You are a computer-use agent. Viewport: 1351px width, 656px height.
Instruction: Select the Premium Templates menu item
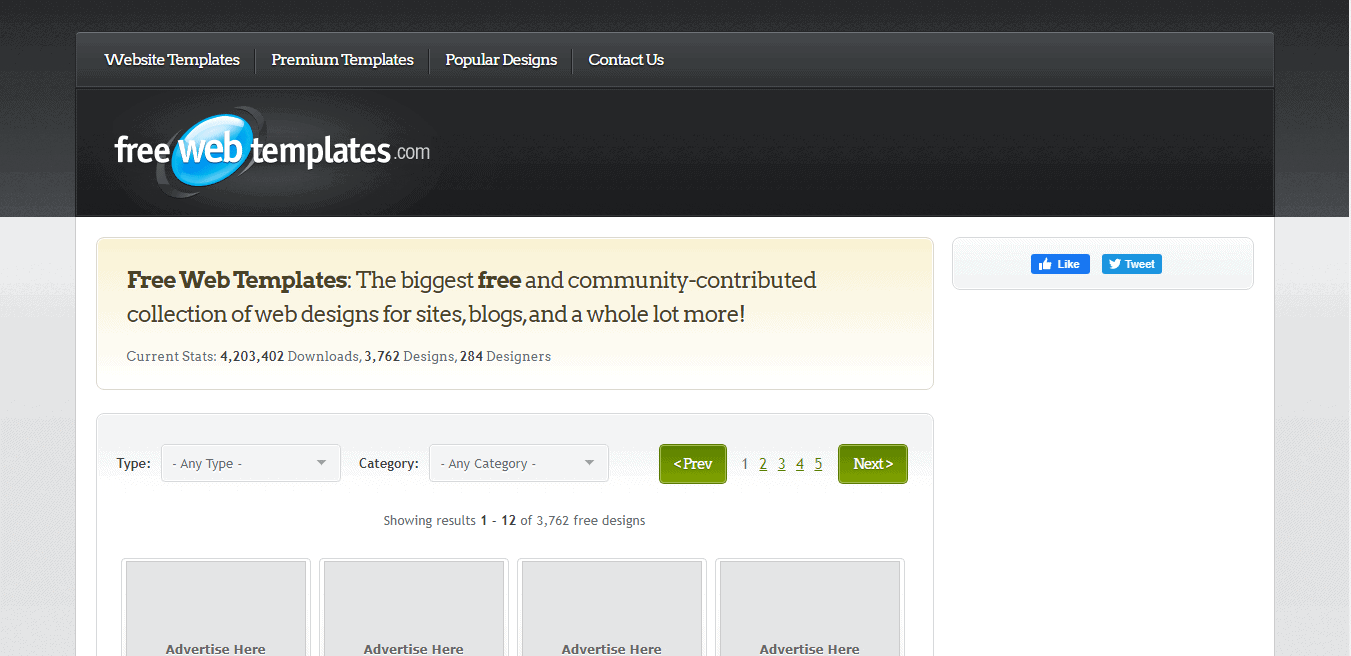click(342, 59)
